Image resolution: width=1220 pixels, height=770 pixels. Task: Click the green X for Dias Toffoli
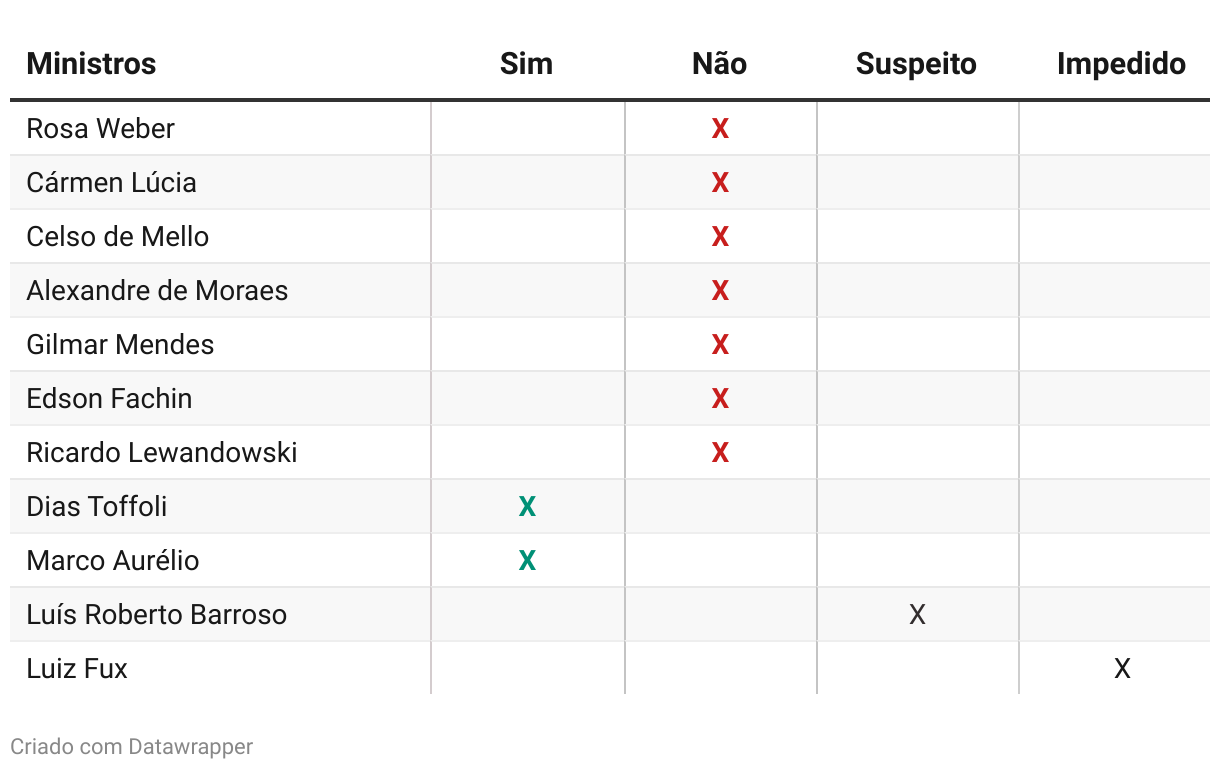[x=527, y=506]
